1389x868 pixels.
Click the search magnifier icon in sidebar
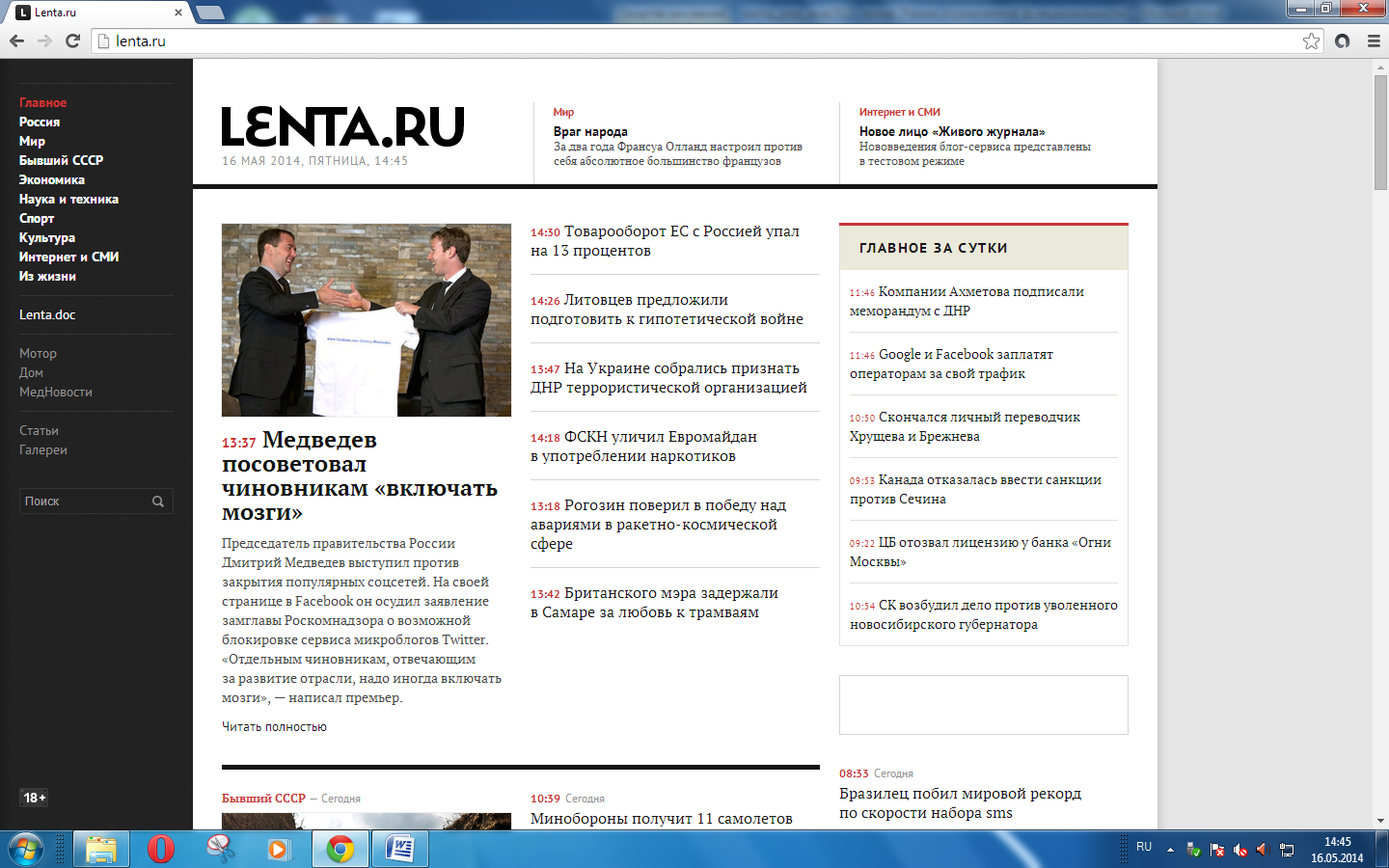tap(158, 502)
